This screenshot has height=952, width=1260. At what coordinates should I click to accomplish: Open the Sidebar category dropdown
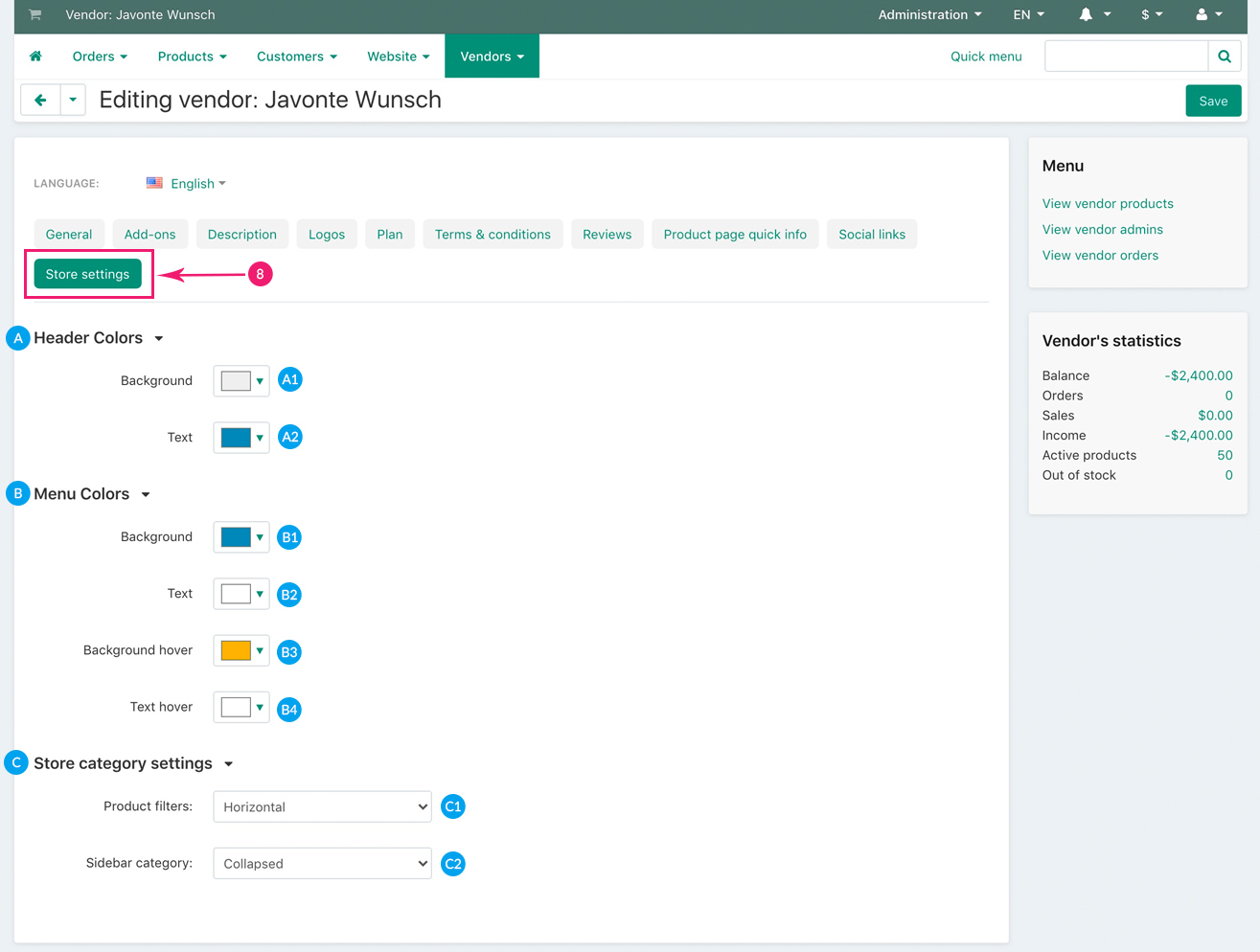click(x=322, y=863)
